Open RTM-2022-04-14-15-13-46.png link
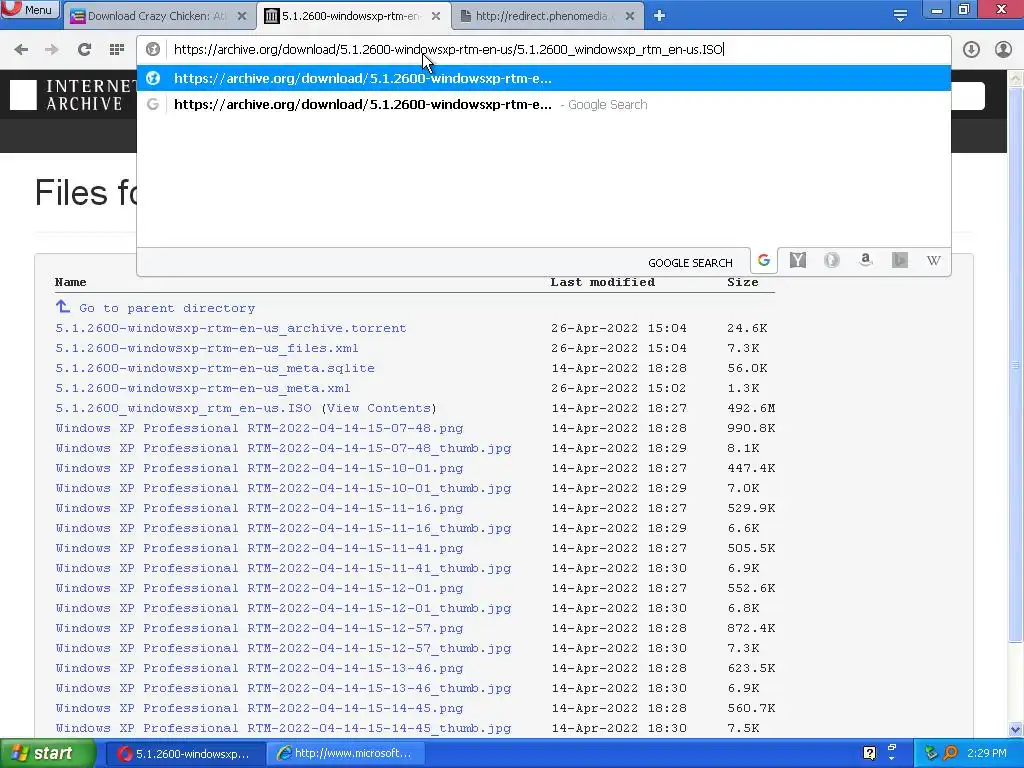 tap(259, 668)
